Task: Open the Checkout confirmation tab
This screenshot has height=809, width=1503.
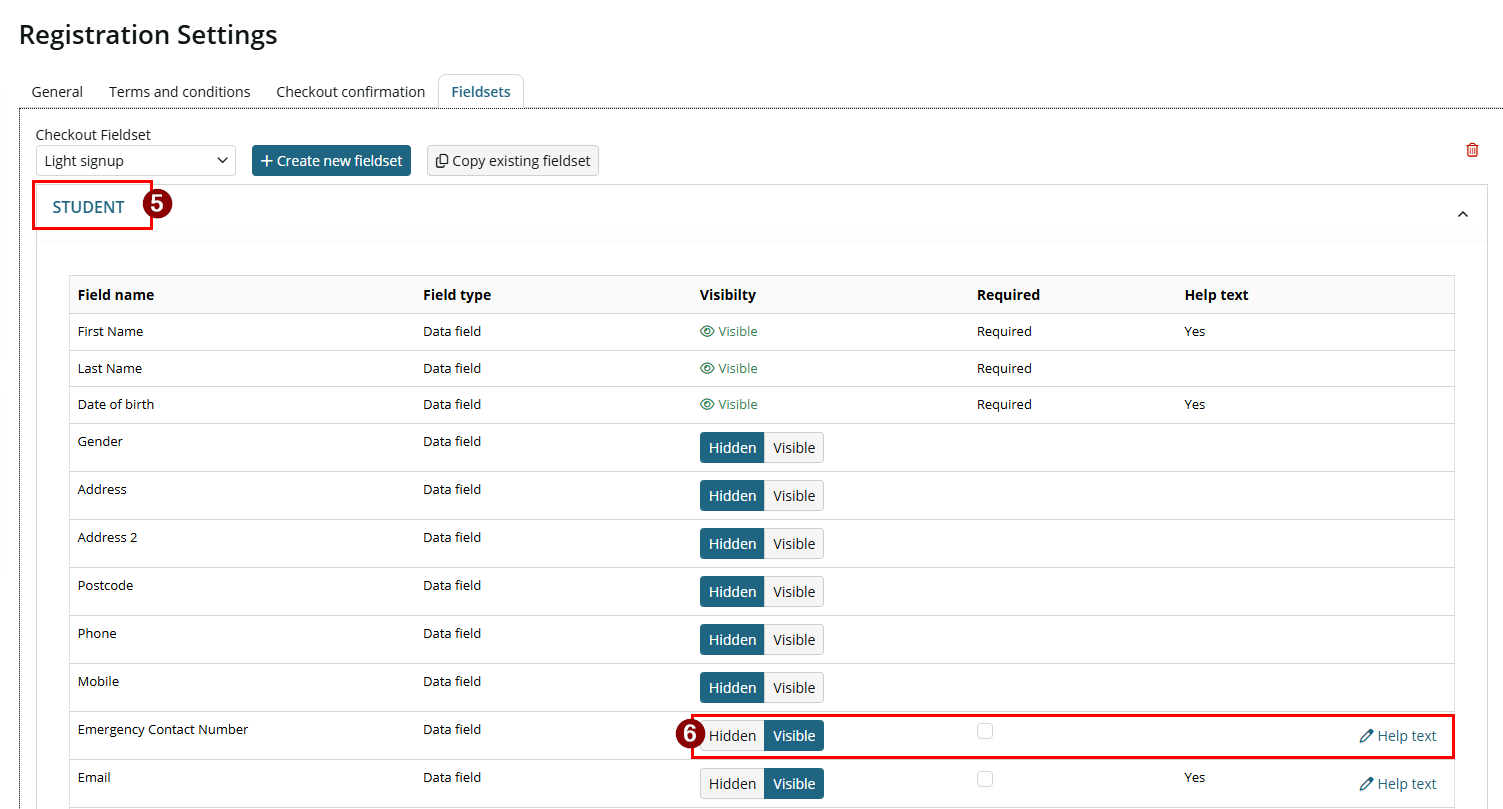Action: pyautogui.click(x=351, y=92)
